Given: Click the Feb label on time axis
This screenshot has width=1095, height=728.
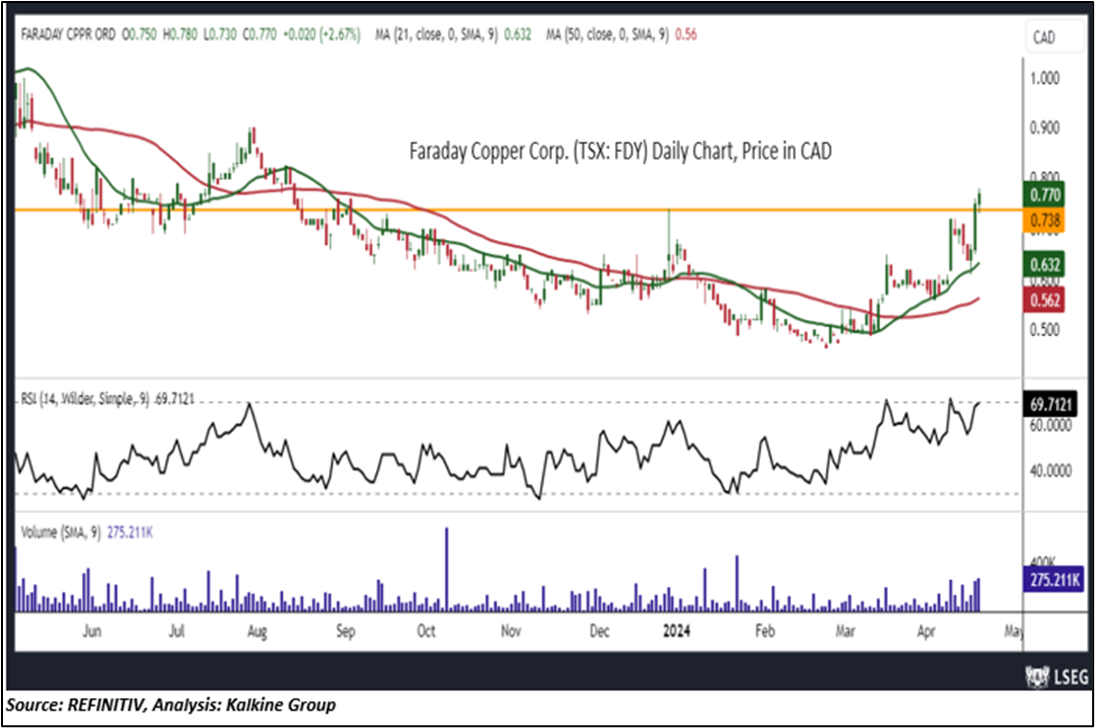Looking at the screenshot, I should 765,631.
